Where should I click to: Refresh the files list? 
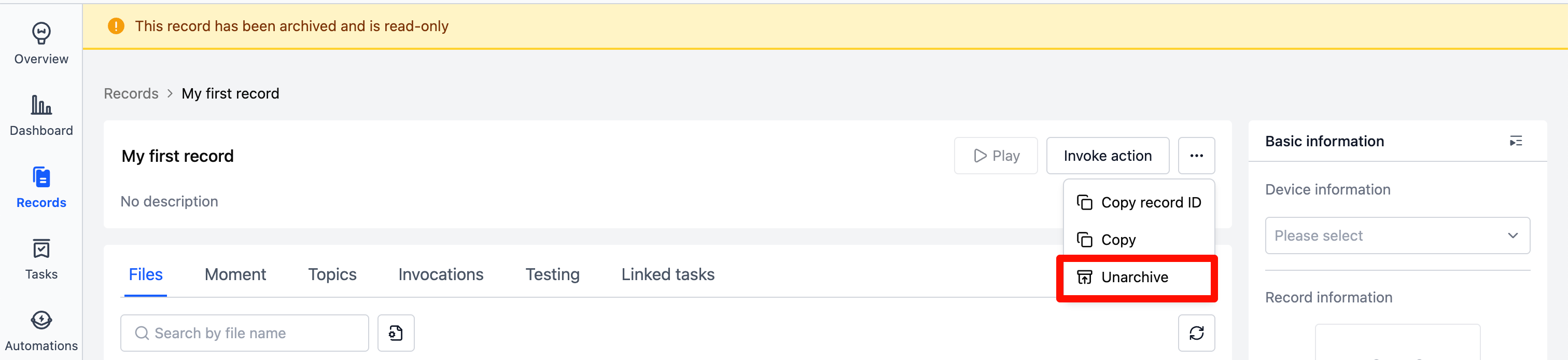[x=1196, y=333]
